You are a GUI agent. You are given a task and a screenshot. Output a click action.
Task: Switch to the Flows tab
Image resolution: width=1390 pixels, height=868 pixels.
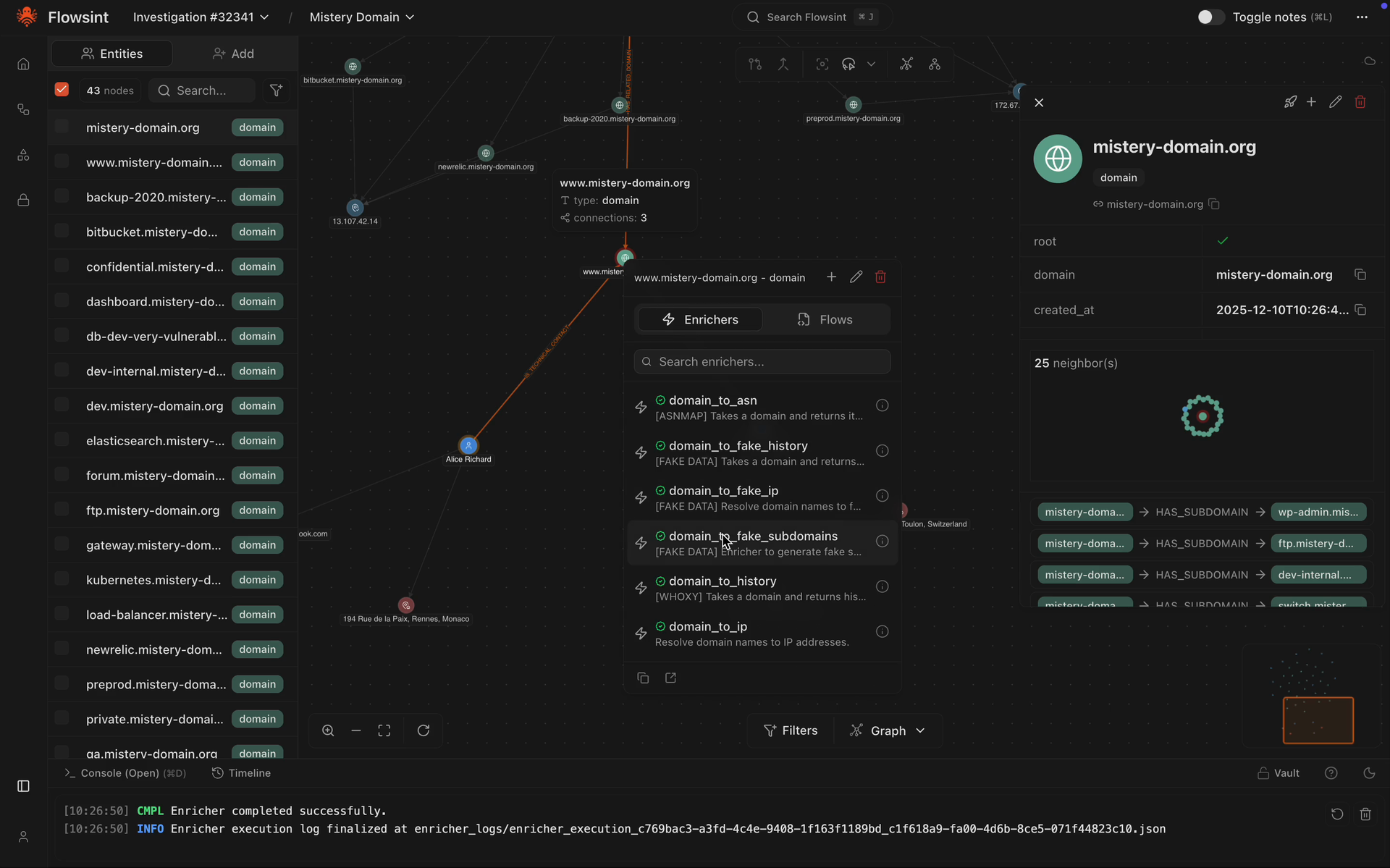click(825, 319)
